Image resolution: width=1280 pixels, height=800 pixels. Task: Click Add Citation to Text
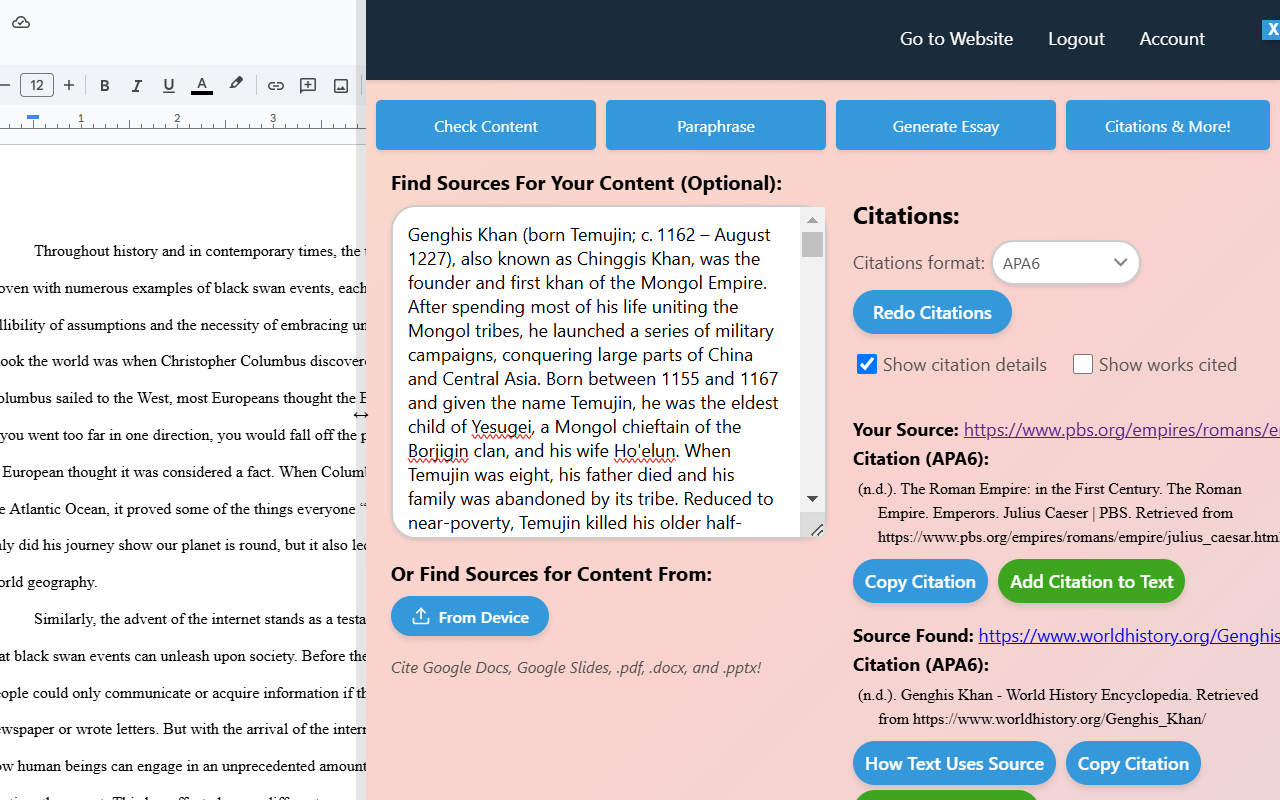click(x=1090, y=581)
